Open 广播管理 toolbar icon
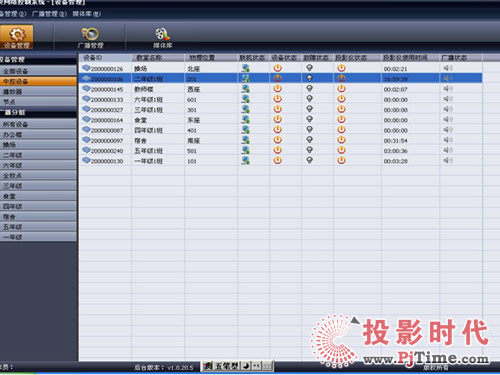The width and height of the screenshot is (500, 375). (90, 34)
